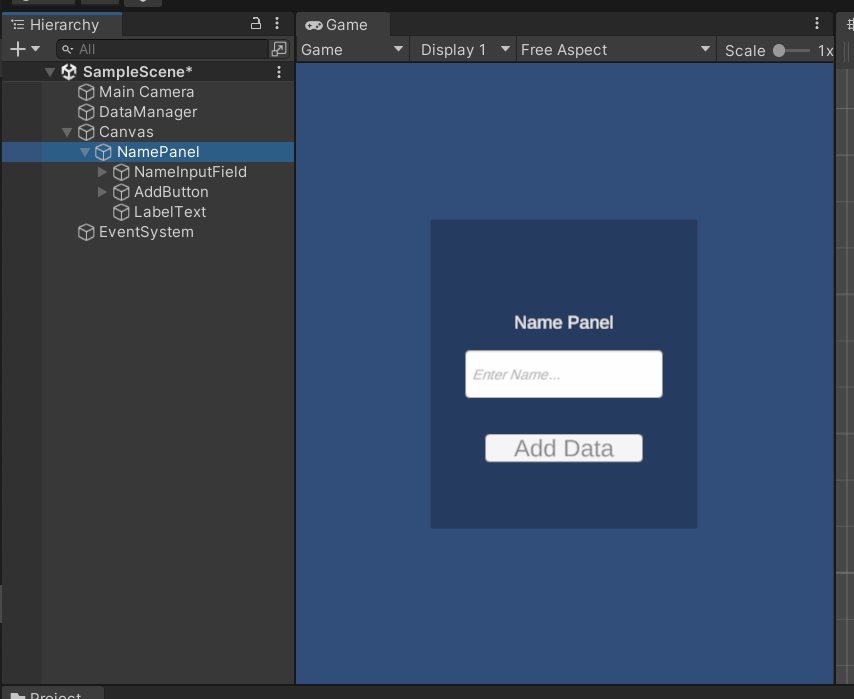Screen dimensions: 854x699
Task: Open the SampleScene context menu icon
Action: coord(279,71)
